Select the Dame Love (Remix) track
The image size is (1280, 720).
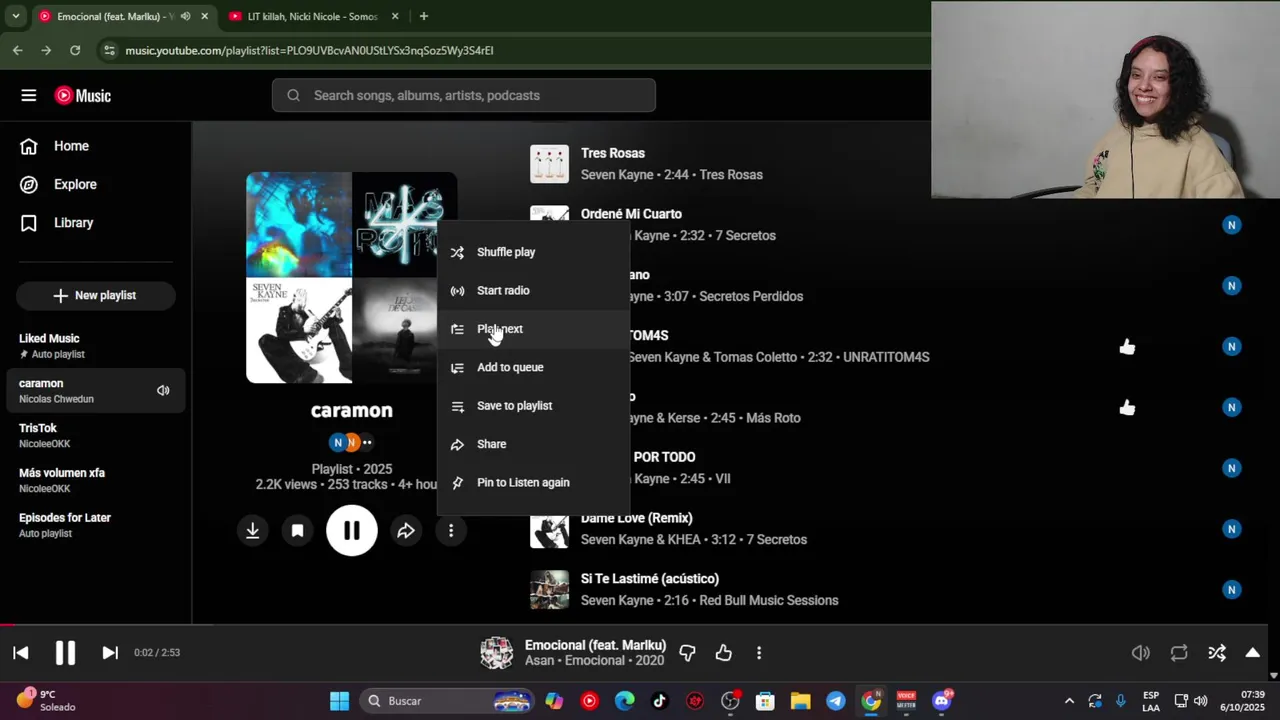(x=637, y=518)
